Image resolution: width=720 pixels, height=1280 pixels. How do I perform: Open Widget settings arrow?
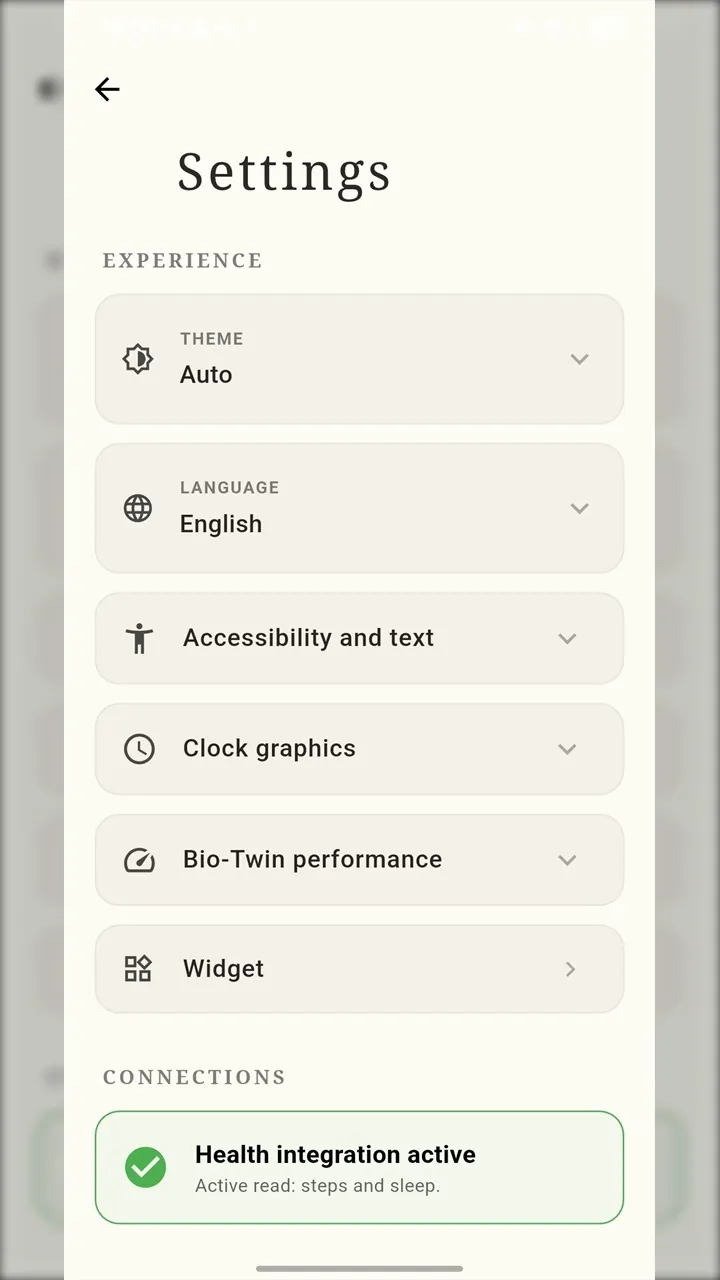click(570, 969)
